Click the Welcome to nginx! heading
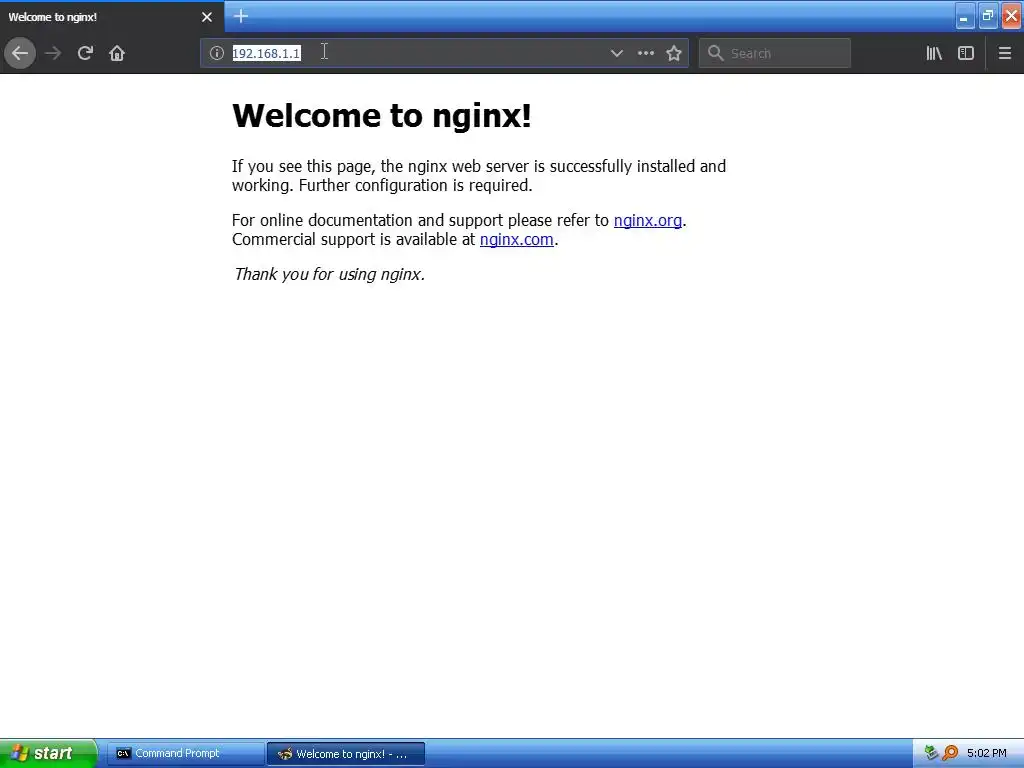Screen dimensions: 1024x768 tap(381, 116)
